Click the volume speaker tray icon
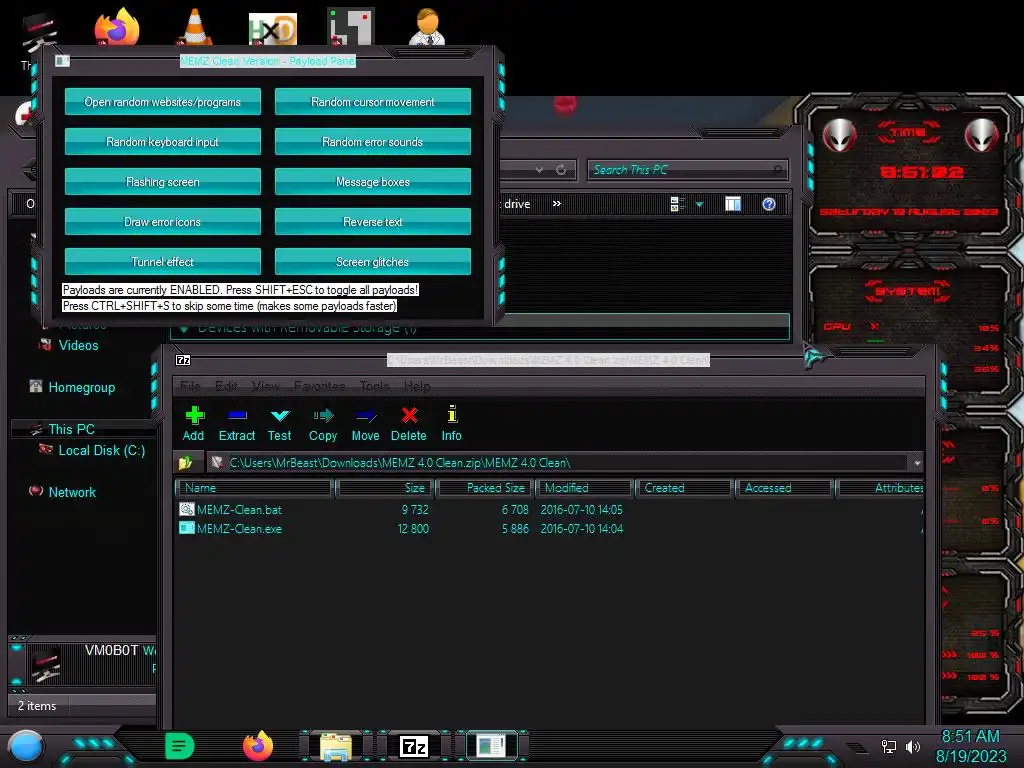This screenshot has width=1024, height=768. click(913, 746)
